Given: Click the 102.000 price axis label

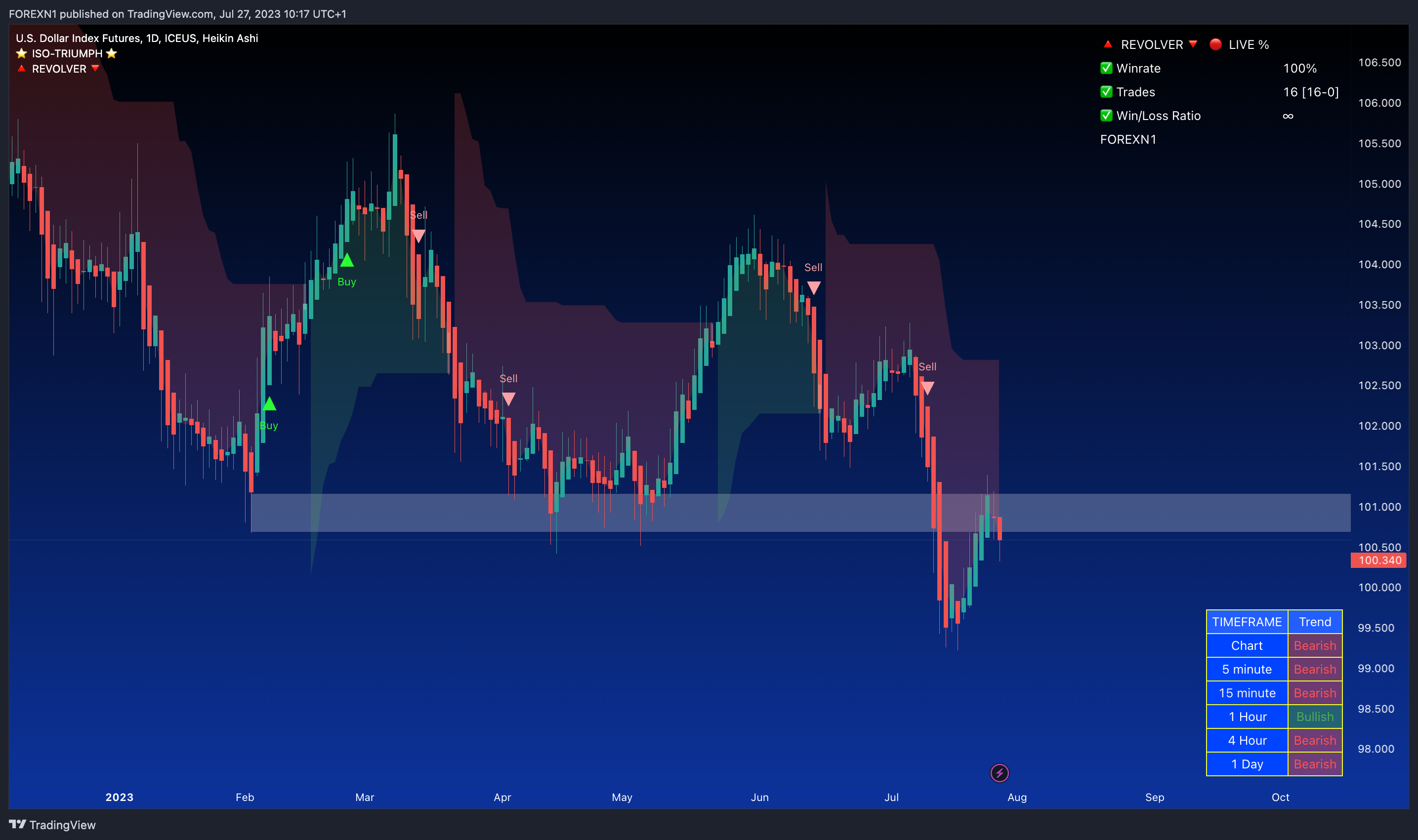Looking at the screenshot, I should pos(1379,426).
